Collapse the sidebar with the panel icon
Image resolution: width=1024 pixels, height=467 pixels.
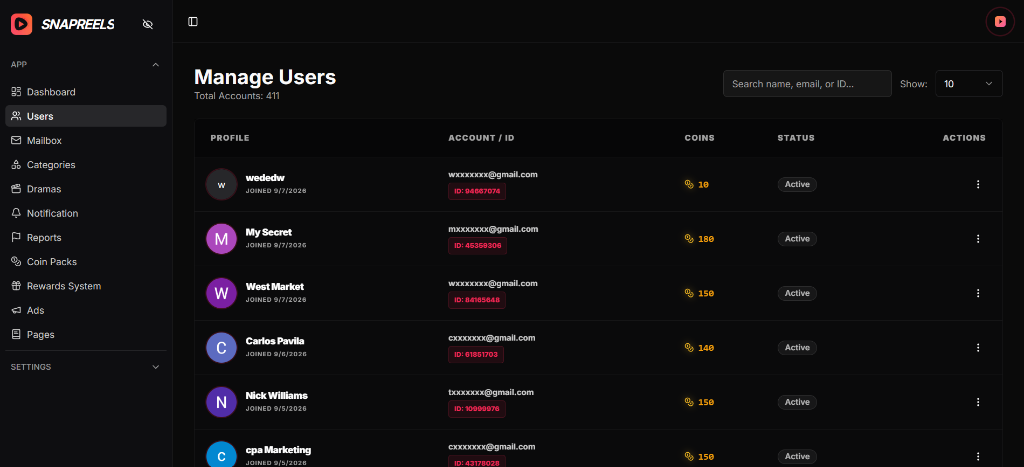click(193, 22)
